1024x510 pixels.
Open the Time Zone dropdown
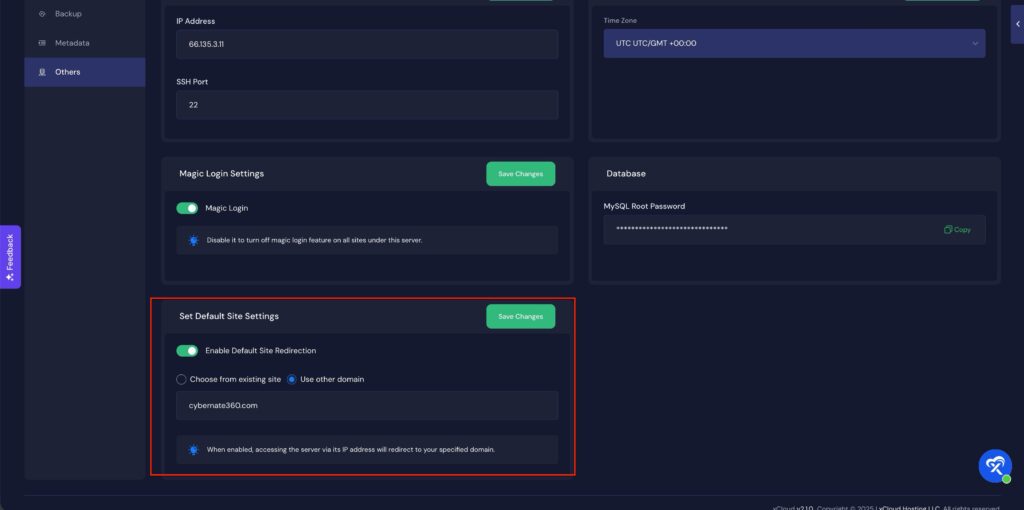tap(794, 43)
